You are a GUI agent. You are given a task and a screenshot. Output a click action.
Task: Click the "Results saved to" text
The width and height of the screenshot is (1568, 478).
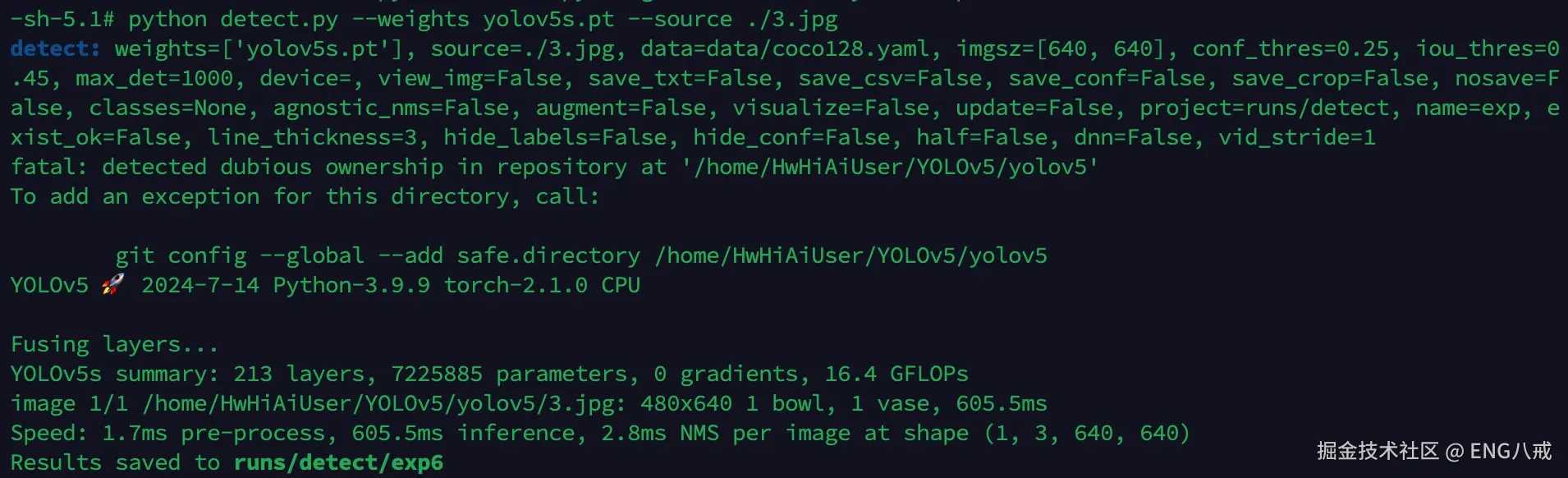(115, 462)
